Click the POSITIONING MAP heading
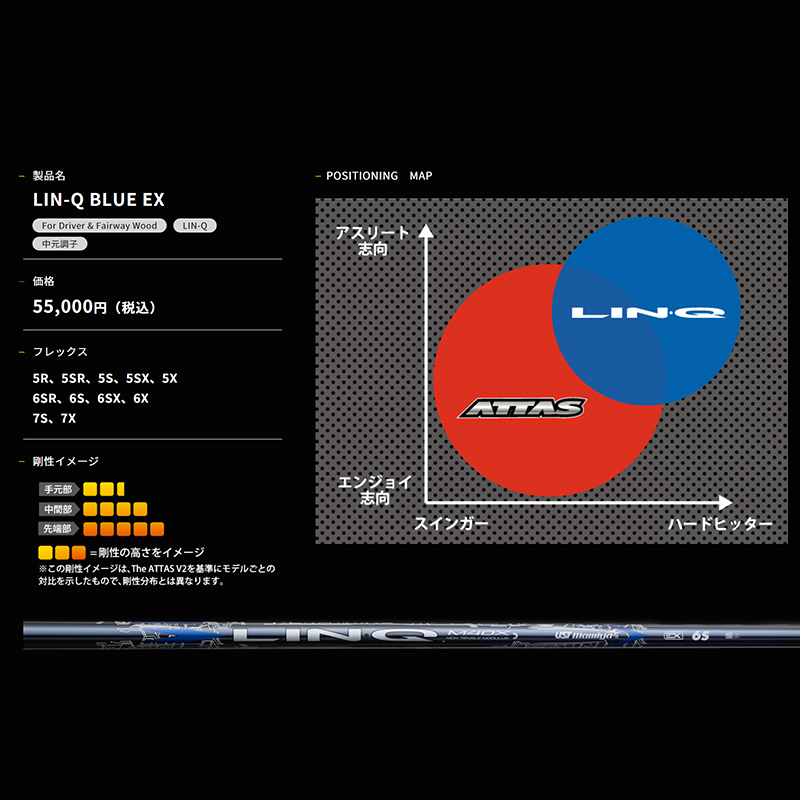 [379, 176]
